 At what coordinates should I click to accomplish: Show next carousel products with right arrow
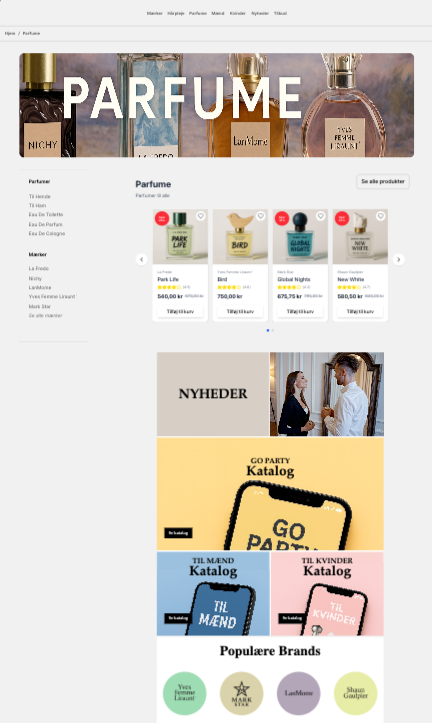point(398,260)
